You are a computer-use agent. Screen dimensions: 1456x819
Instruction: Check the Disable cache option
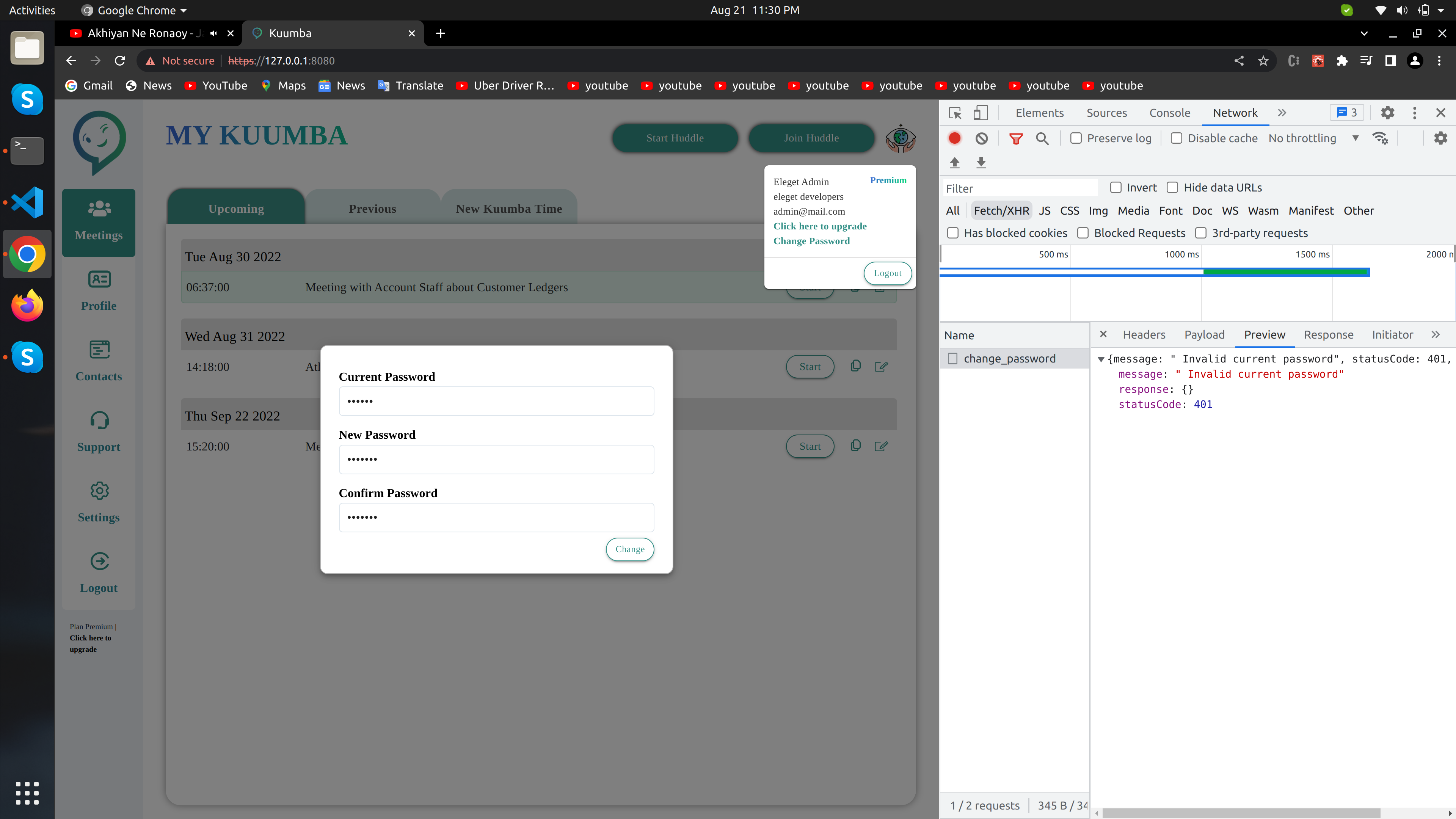[x=1176, y=138]
